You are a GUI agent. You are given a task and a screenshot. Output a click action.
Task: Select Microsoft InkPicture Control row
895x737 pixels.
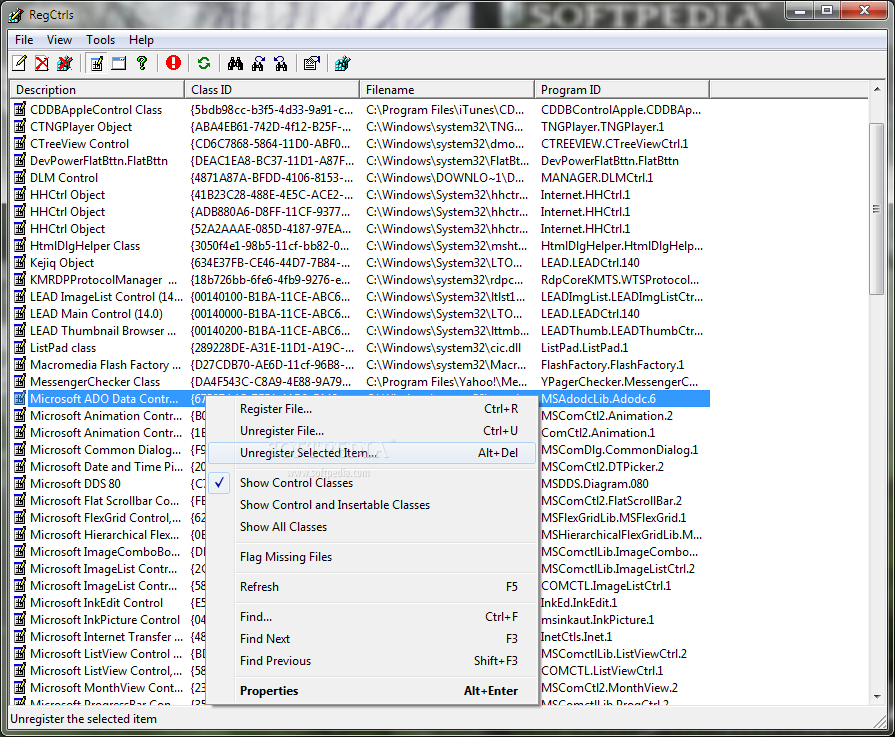pos(105,619)
